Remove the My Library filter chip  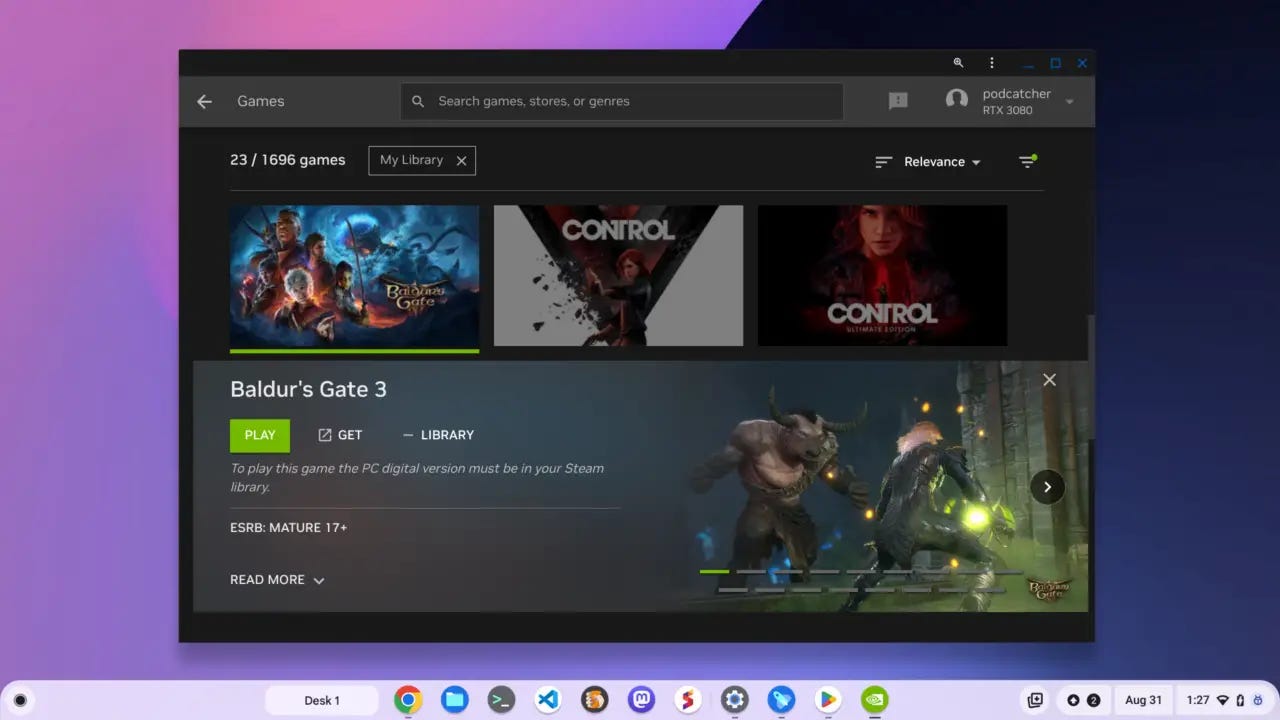[461, 161]
